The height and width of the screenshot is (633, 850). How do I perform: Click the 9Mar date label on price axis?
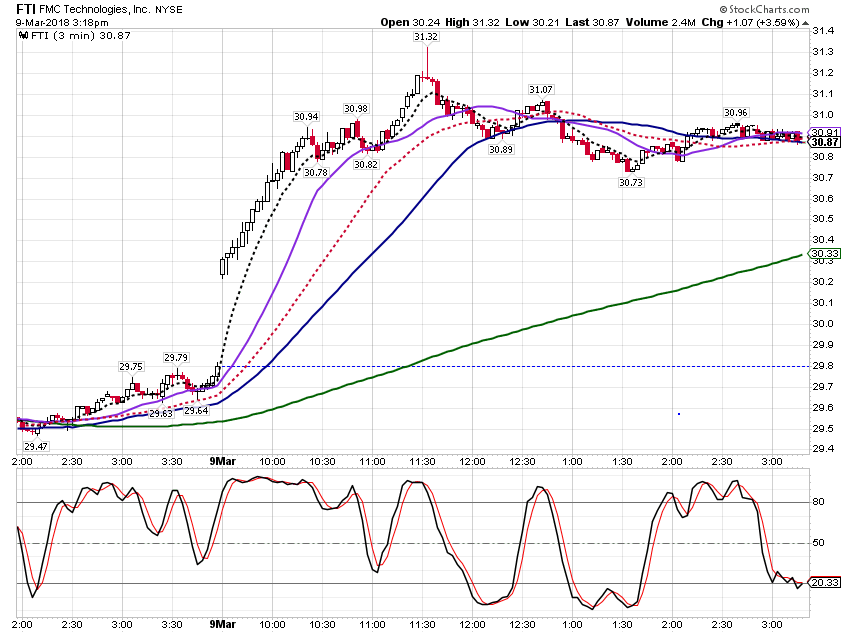223,461
